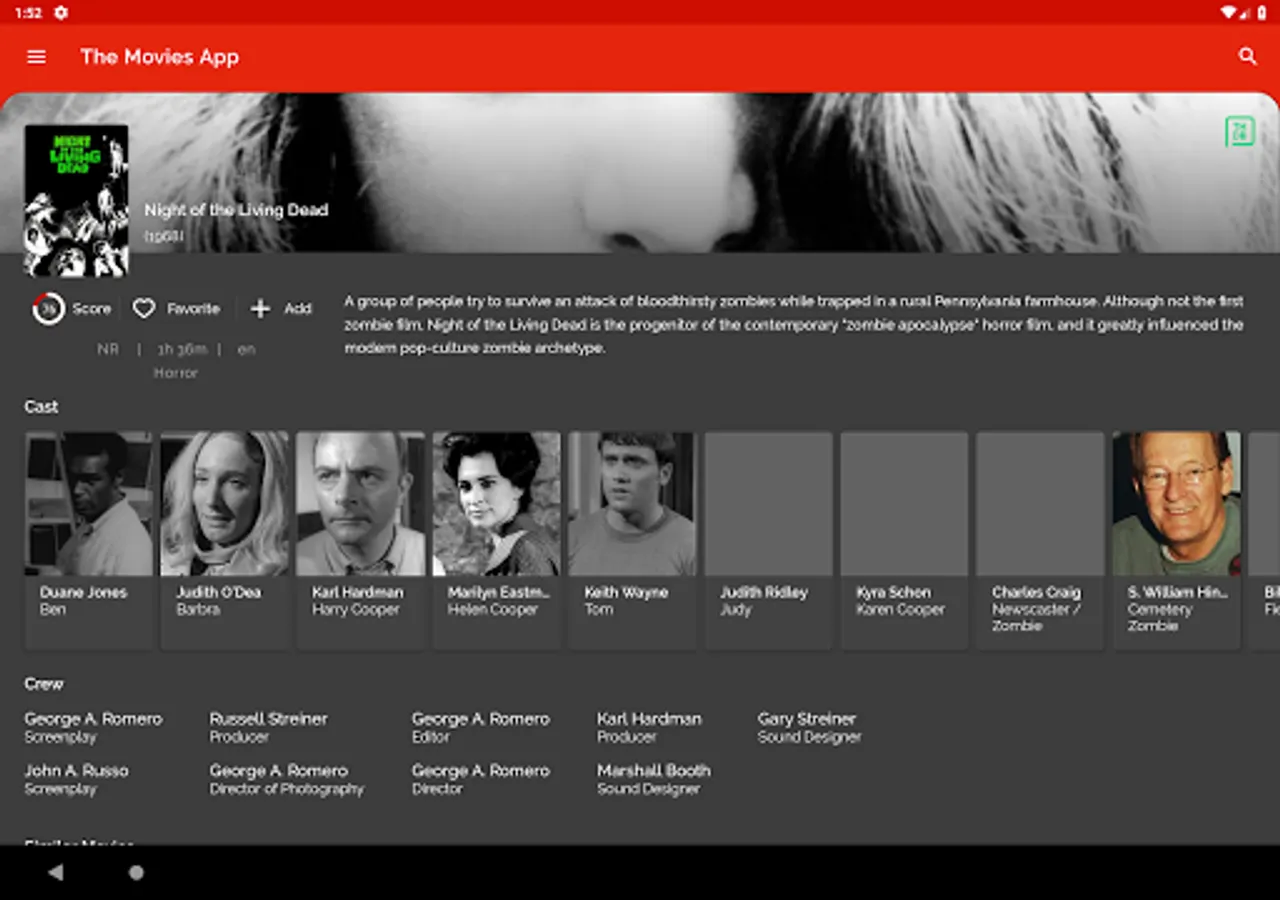
Task: Open the Crew section header
Action: click(x=41, y=683)
